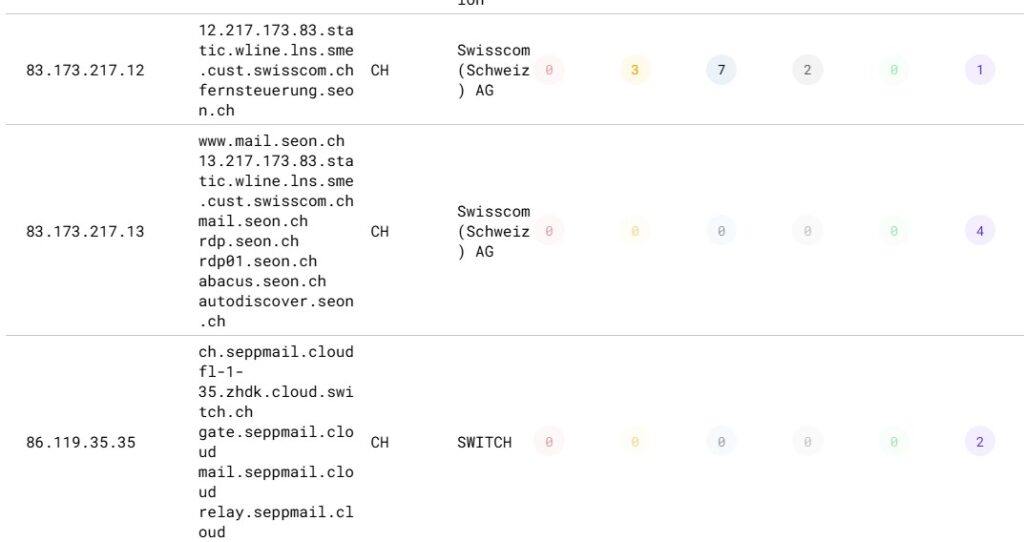Click blue 0 badge in 83.173.217.13 row
The height and width of the screenshot is (542, 1024).
click(721, 231)
